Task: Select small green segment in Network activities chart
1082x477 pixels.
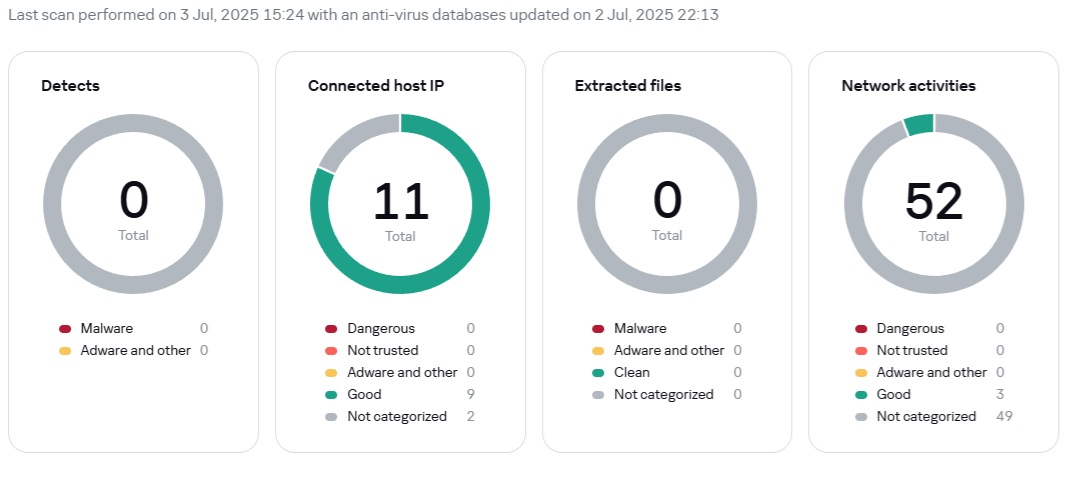Action: (x=918, y=124)
